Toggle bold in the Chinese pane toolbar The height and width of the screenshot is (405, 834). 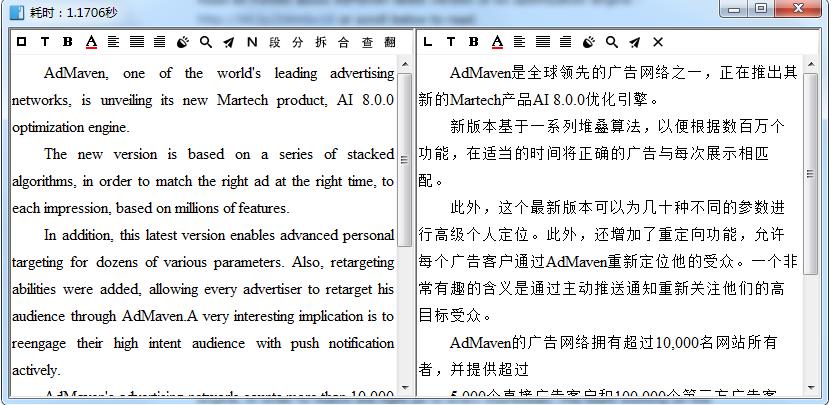pos(473,42)
